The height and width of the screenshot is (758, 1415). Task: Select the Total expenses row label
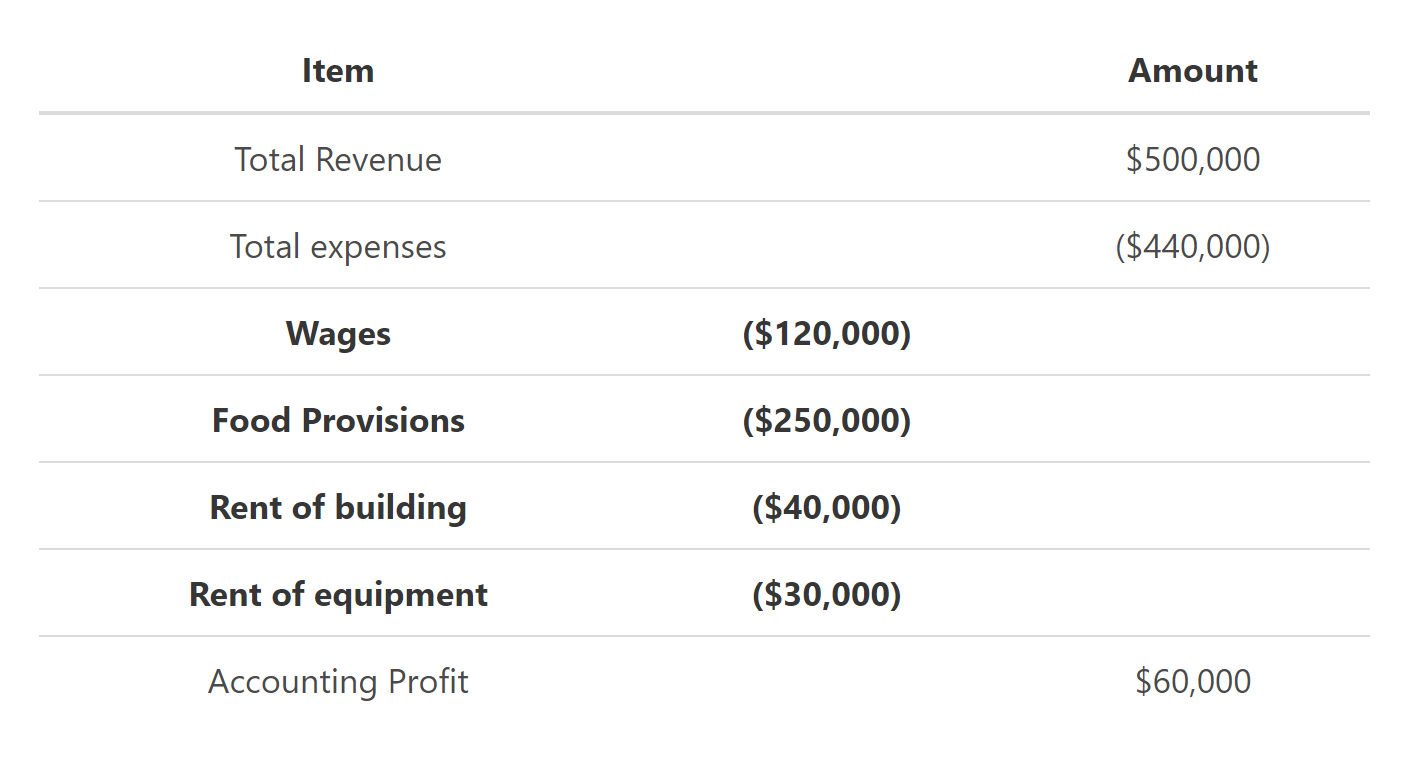pyautogui.click(x=338, y=247)
